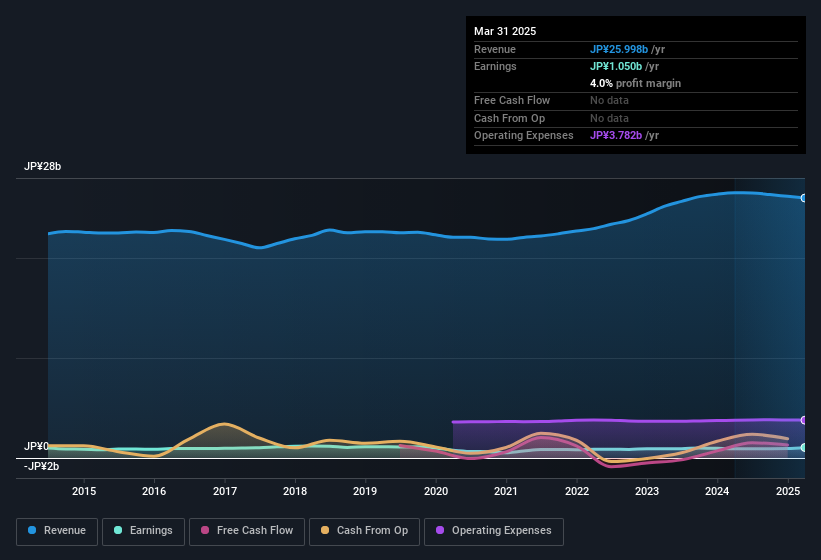The height and width of the screenshot is (560, 821).
Task: Click the 4.0% profit margin text
Action: tap(635, 83)
